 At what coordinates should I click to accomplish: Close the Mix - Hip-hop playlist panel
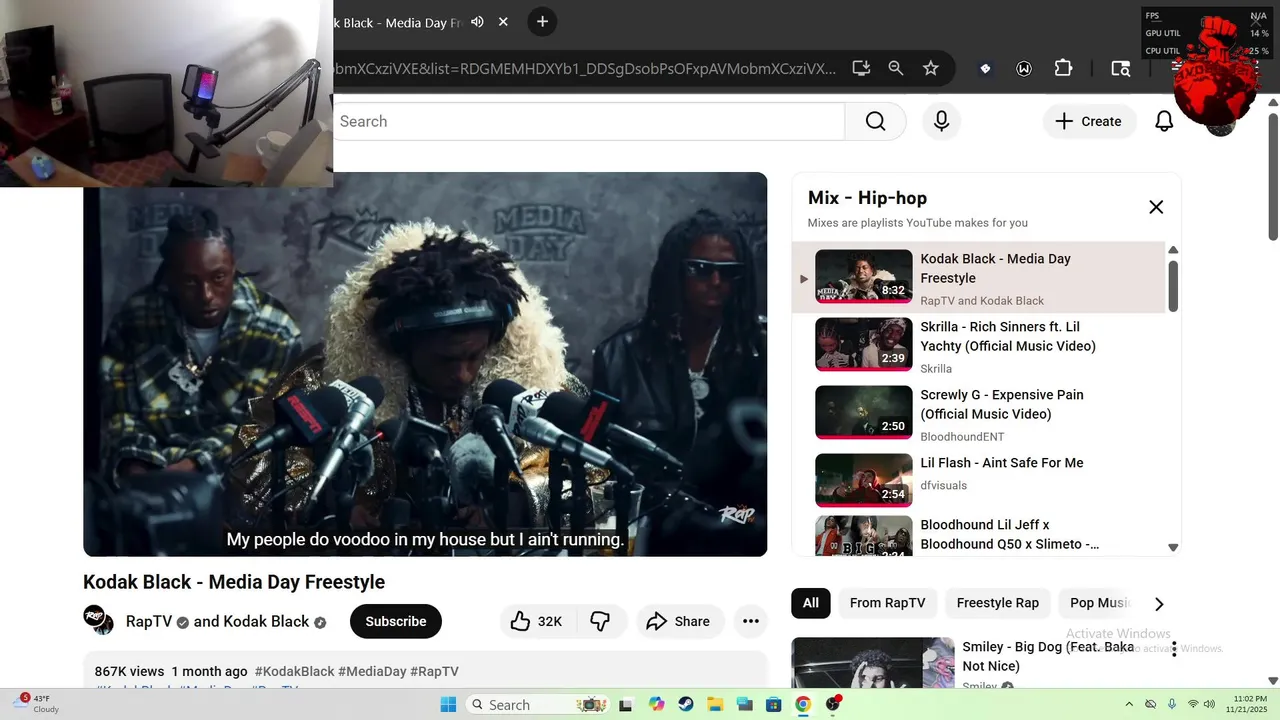pos(1156,207)
